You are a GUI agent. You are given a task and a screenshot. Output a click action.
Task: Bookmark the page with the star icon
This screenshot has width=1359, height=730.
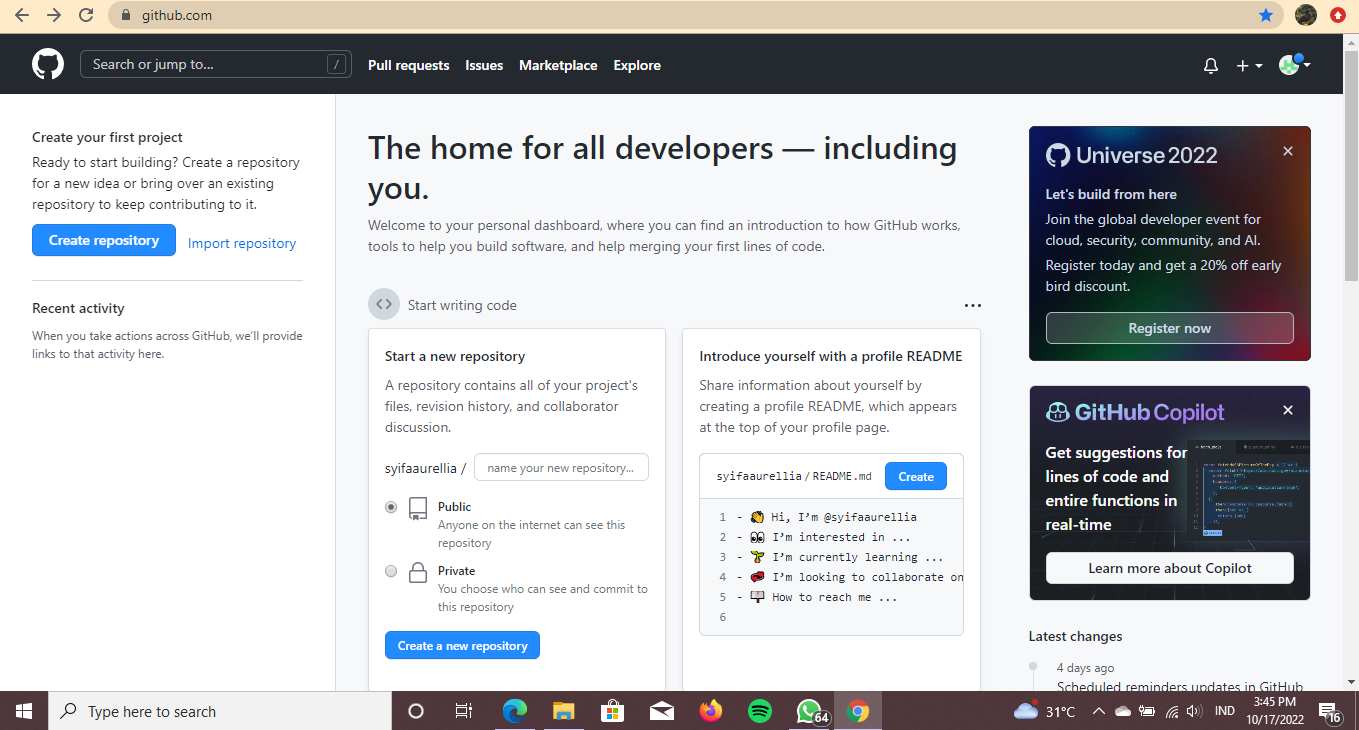1267,15
